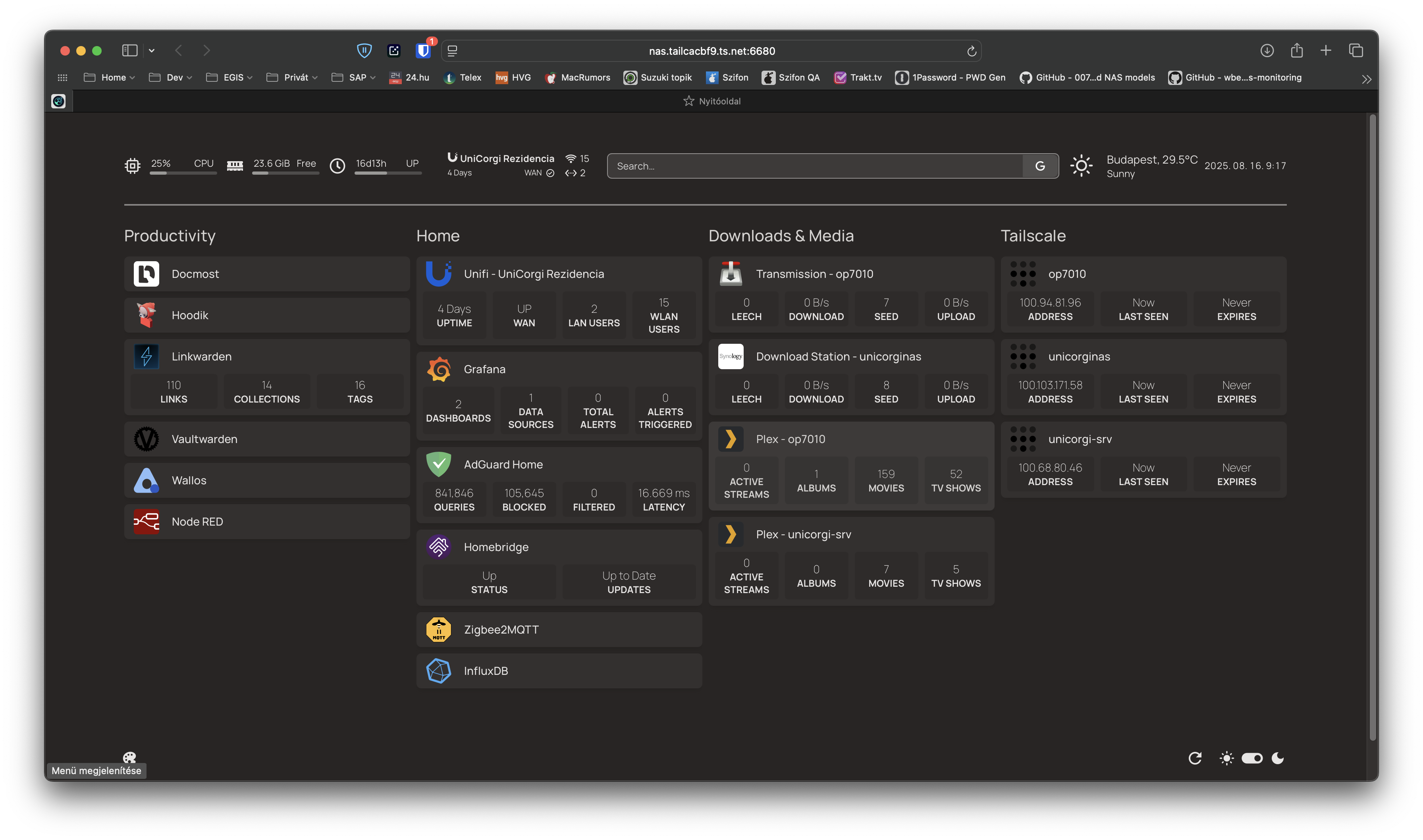
Task: Open 1Password - PWD Gen bookmark
Action: 950,77
